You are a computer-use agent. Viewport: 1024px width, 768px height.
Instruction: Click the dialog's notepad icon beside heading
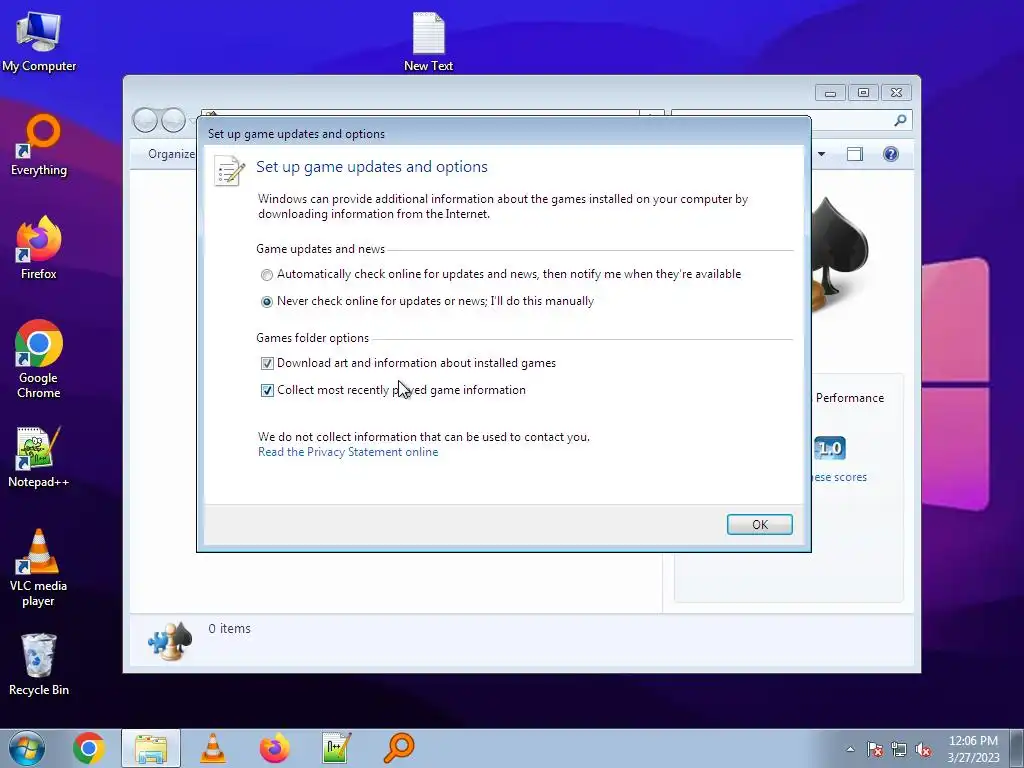click(229, 170)
